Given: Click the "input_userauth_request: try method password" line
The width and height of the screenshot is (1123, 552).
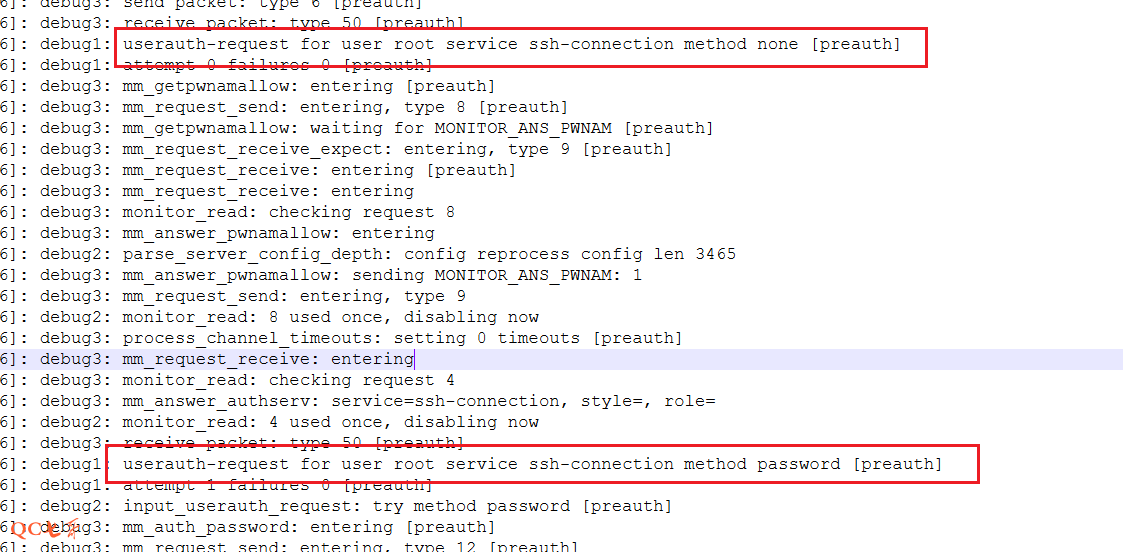Looking at the screenshot, I should tap(397, 506).
